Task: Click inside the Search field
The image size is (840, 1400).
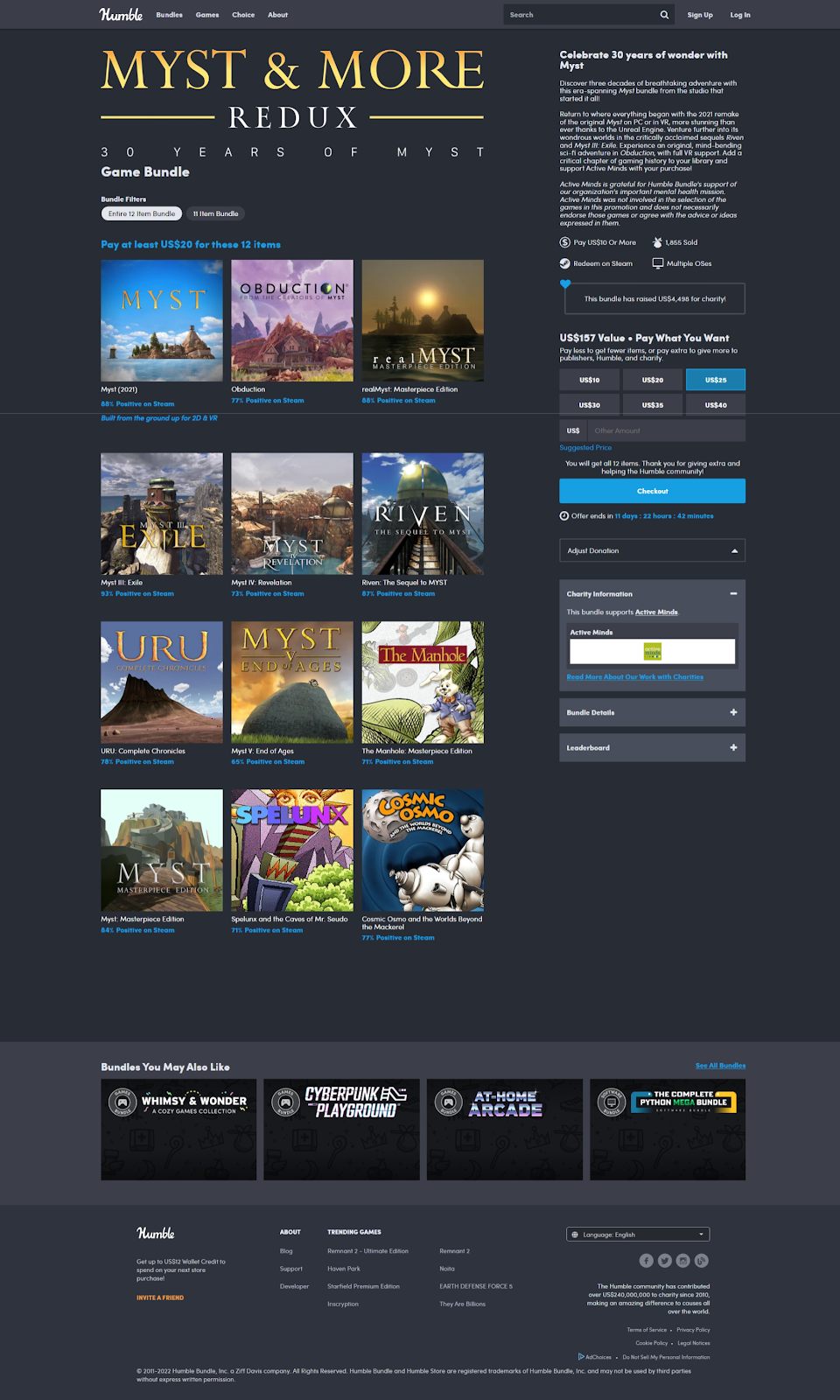Action: 580,15
